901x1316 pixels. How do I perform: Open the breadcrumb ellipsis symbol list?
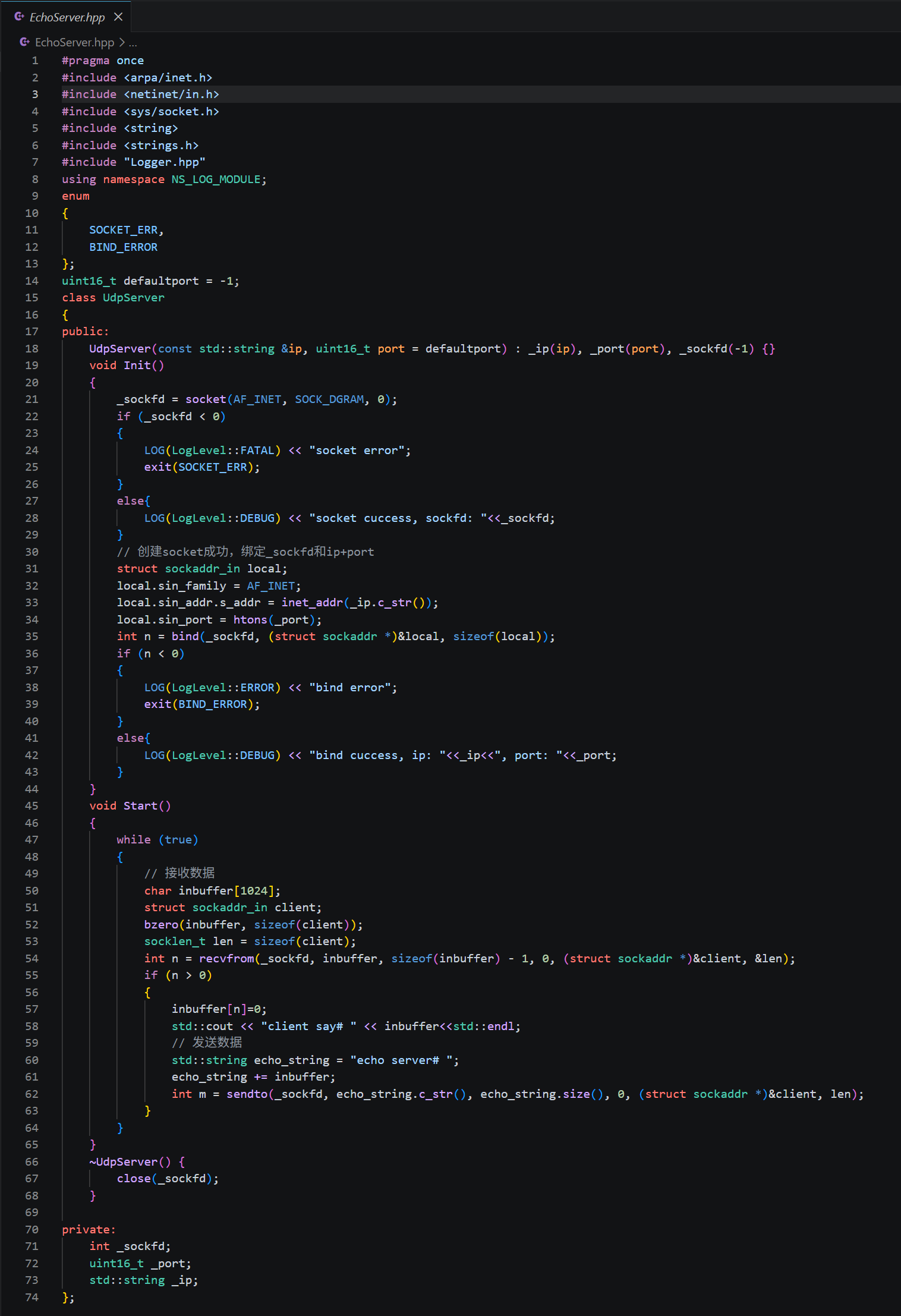(x=133, y=42)
